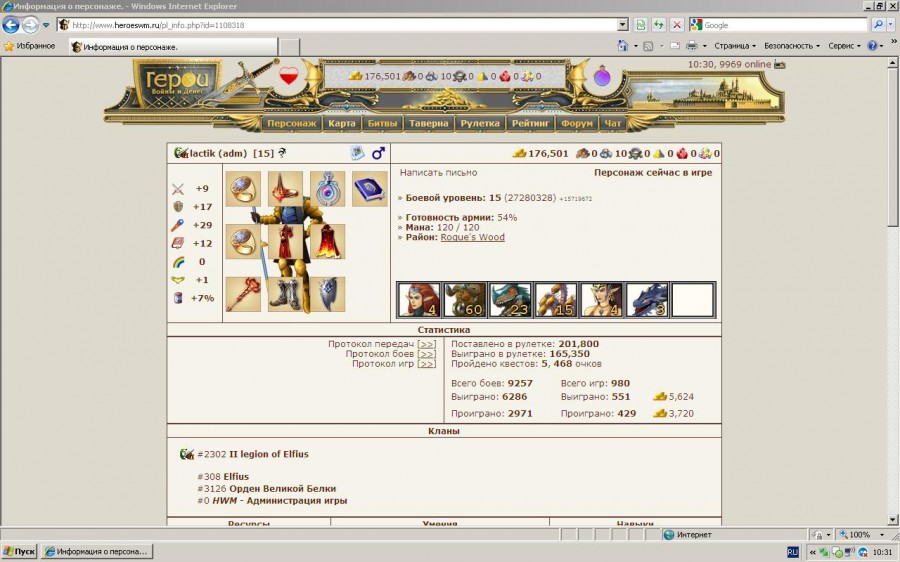Click the army unit portrait with count 23
The image size is (900, 562).
pyautogui.click(x=510, y=299)
